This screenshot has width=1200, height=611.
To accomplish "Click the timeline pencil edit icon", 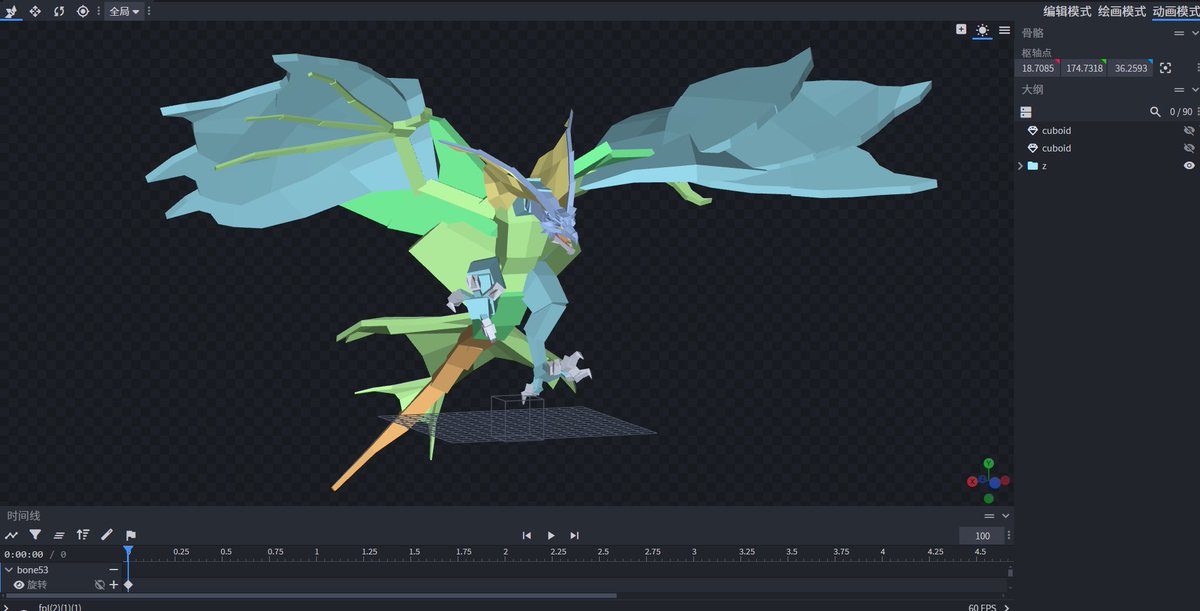I will (107, 535).
